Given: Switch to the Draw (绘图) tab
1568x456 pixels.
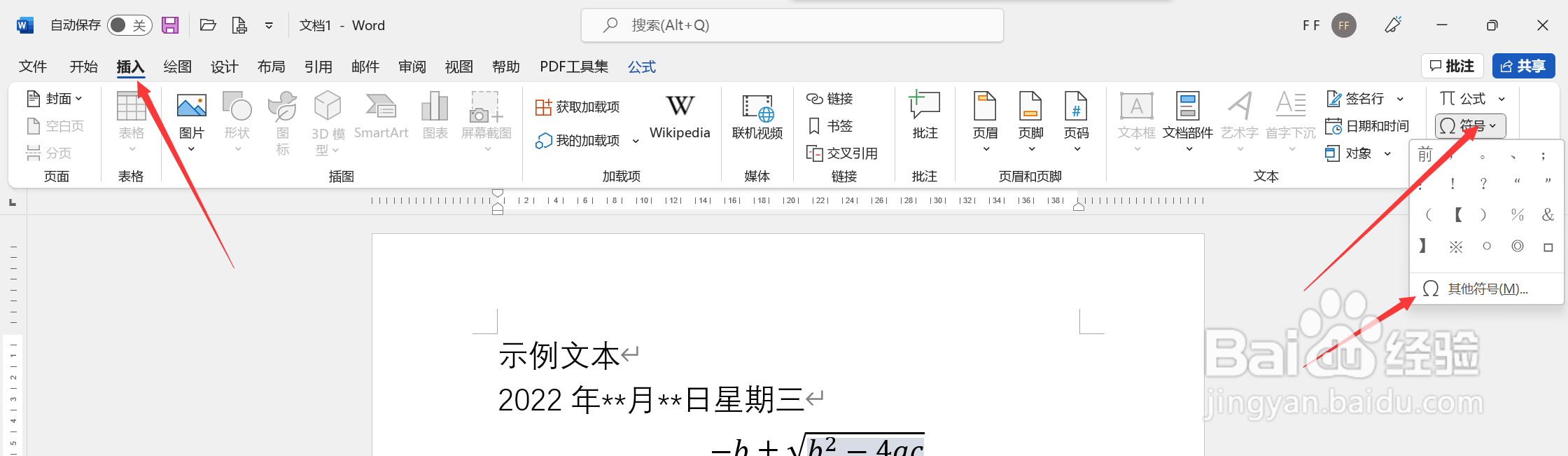Looking at the screenshot, I should click(177, 67).
